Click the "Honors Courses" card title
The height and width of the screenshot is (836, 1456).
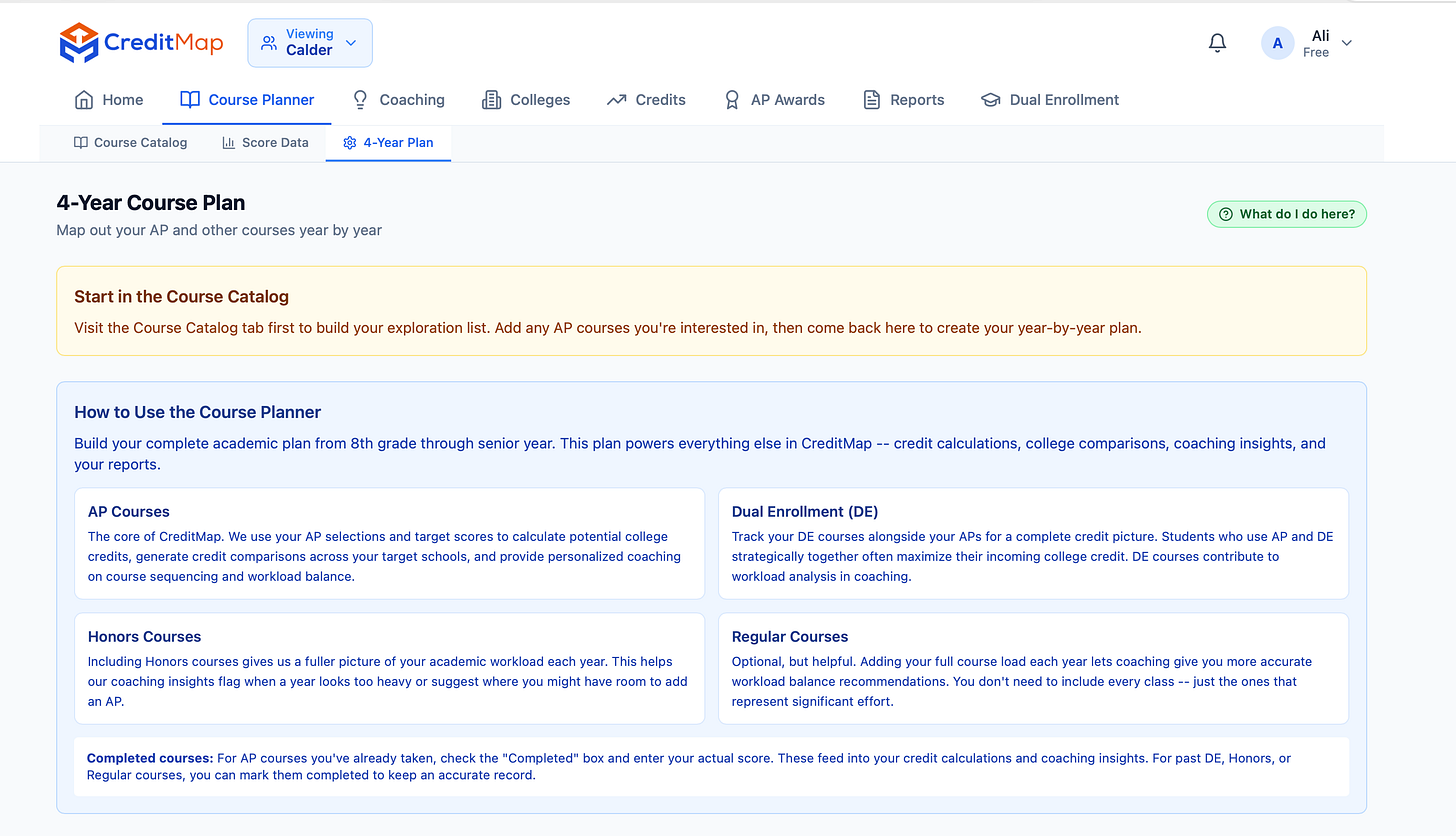(x=145, y=637)
